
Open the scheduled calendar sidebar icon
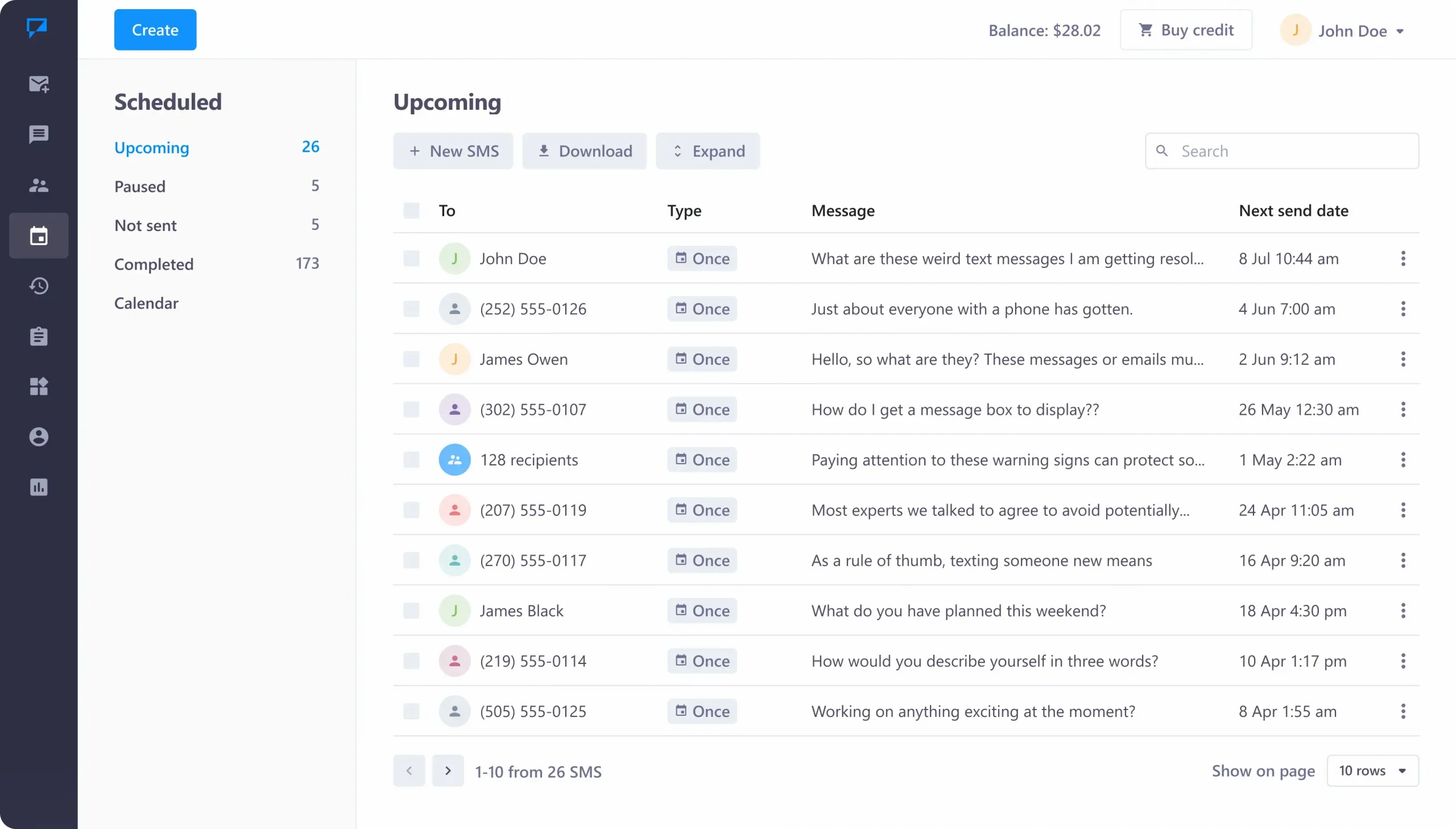pos(39,236)
